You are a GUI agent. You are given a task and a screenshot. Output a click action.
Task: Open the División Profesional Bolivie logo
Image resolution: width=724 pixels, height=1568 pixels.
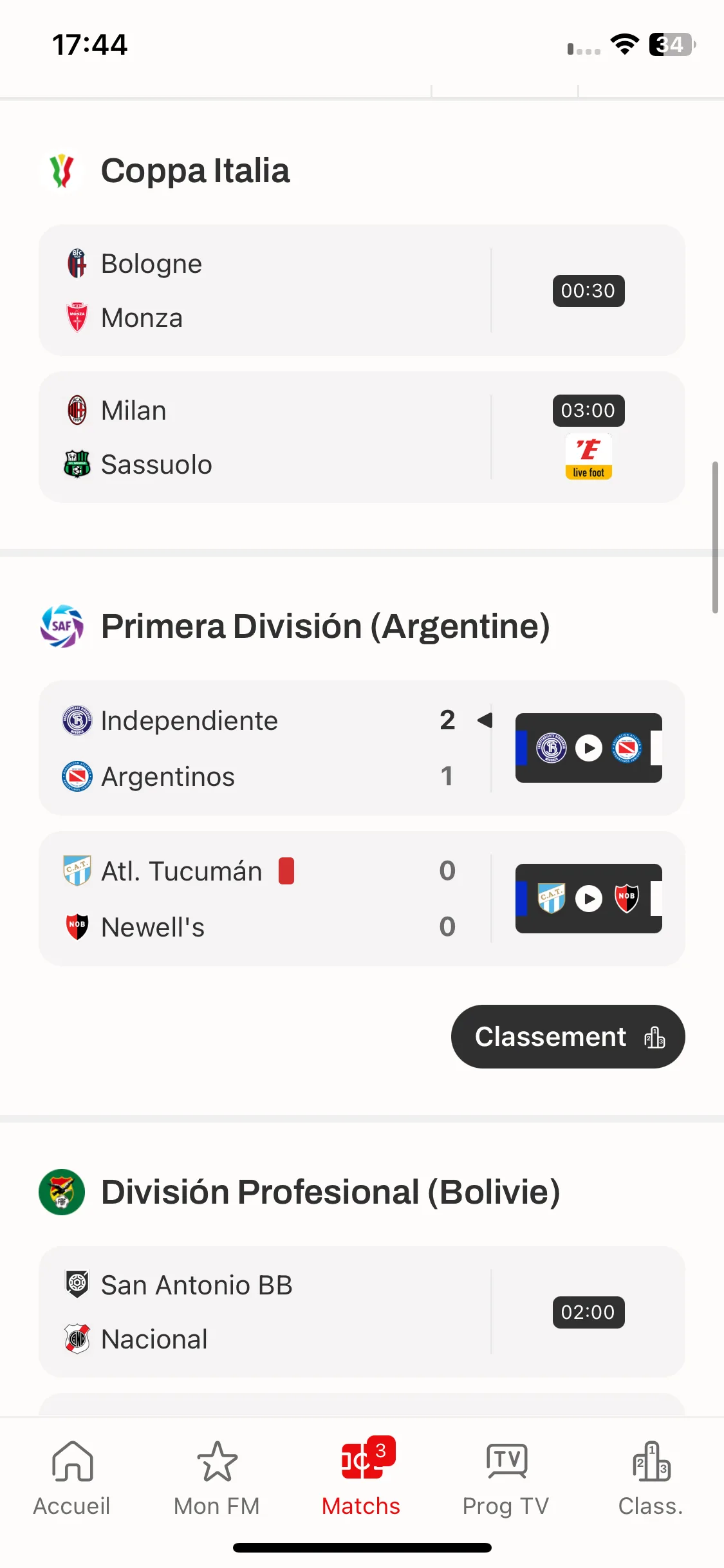tap(62, 1191)
